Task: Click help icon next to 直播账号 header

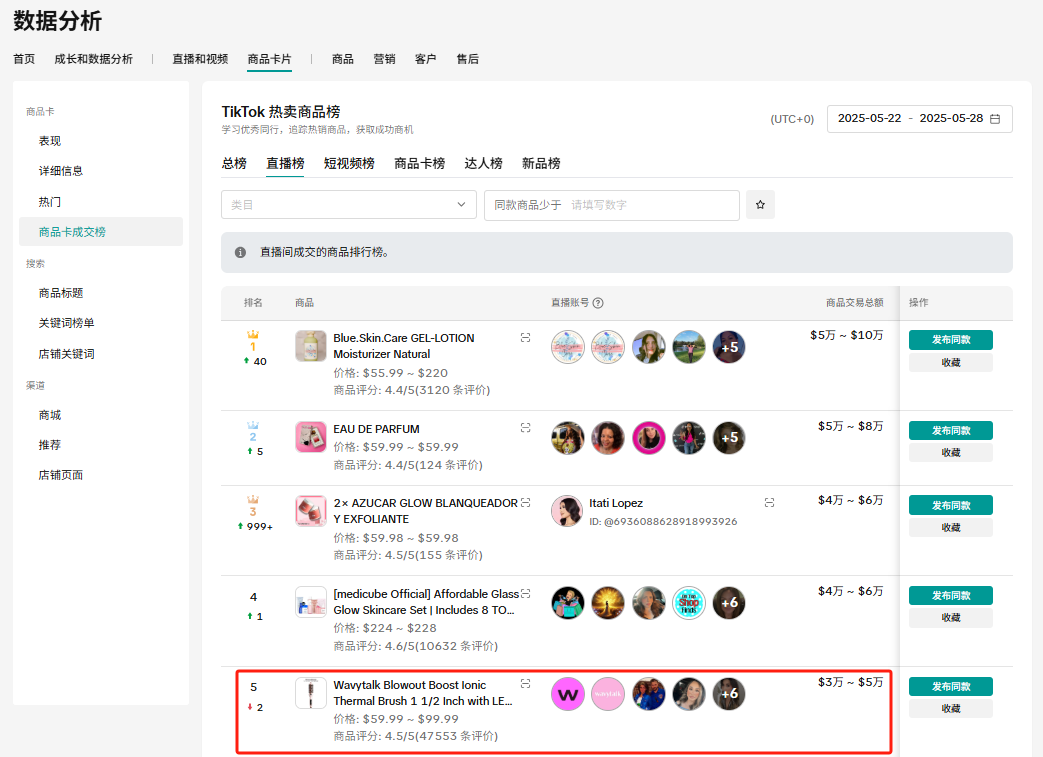Action: [598, 303]
